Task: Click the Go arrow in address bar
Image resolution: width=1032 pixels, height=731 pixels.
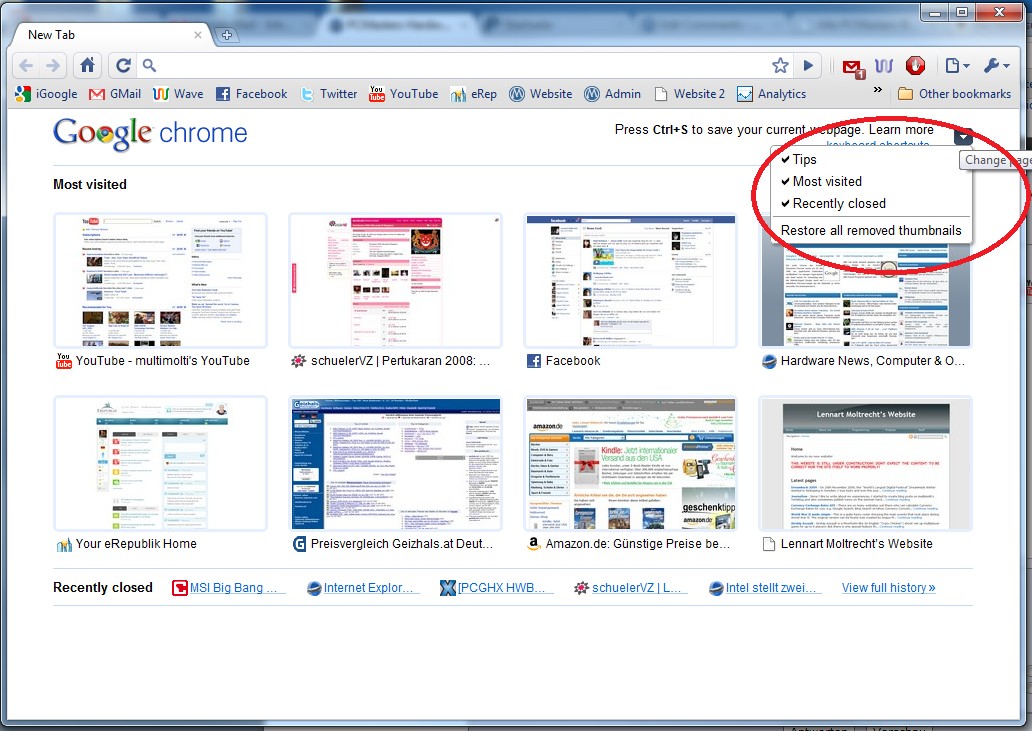Action: pyautogui.click(x=808, y=65)
